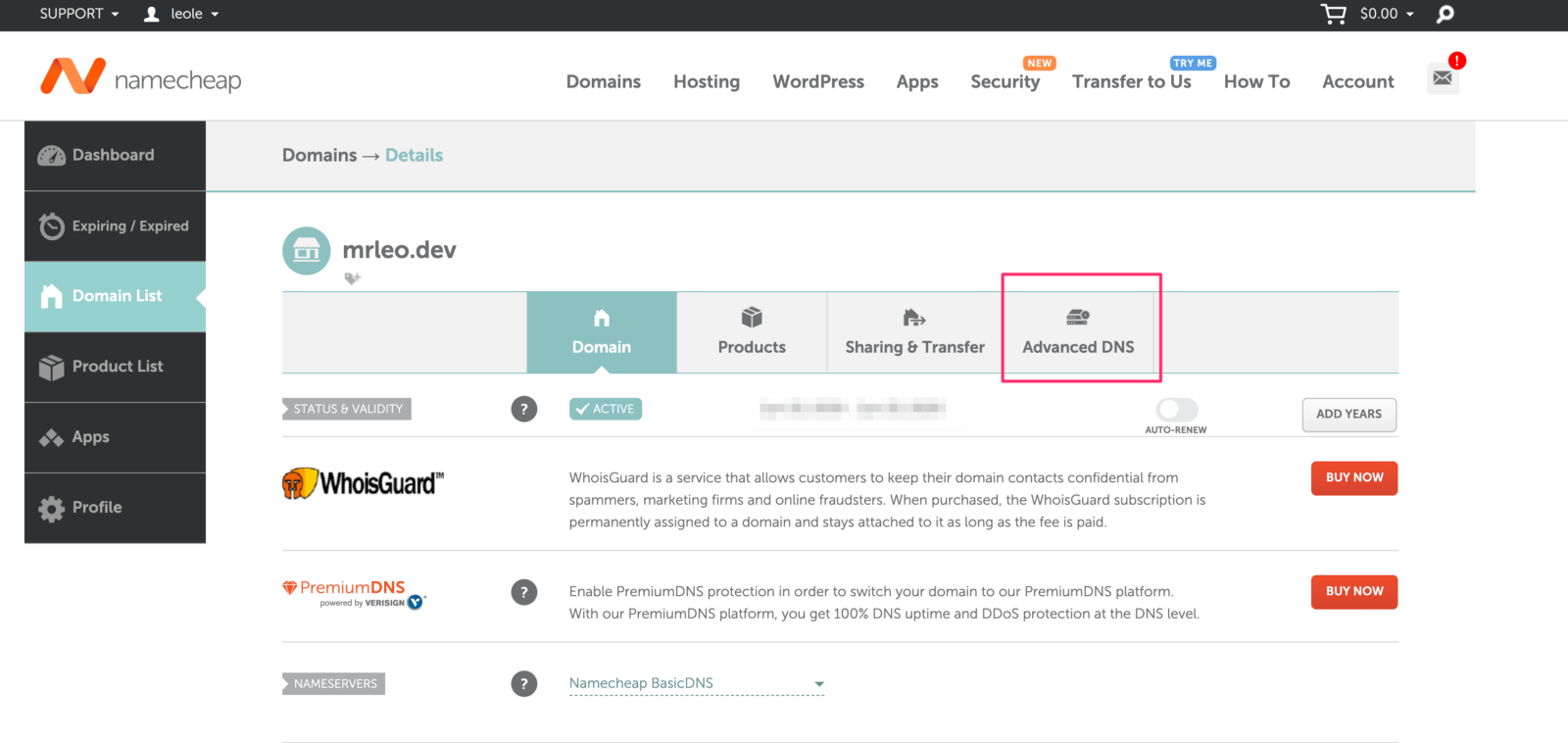Click the Dashboard gauge icon
1568x743 pixels.
point(51,155)
